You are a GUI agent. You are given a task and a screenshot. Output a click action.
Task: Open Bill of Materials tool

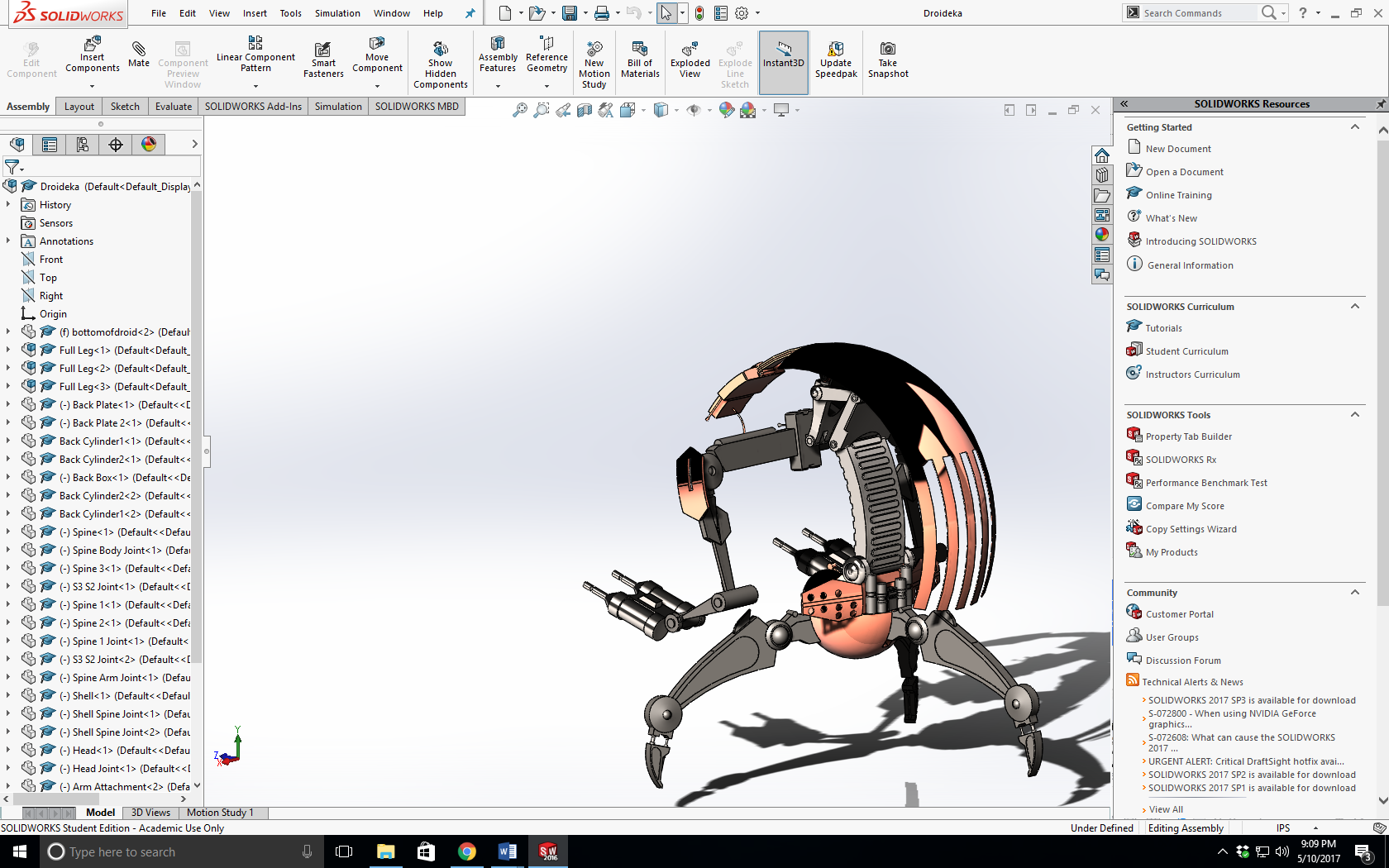[640, 60]
